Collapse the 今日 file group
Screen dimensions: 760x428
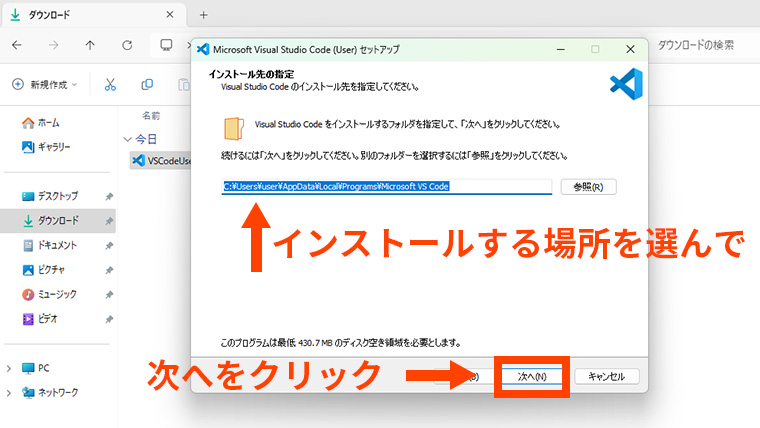[x=127, y=139]
